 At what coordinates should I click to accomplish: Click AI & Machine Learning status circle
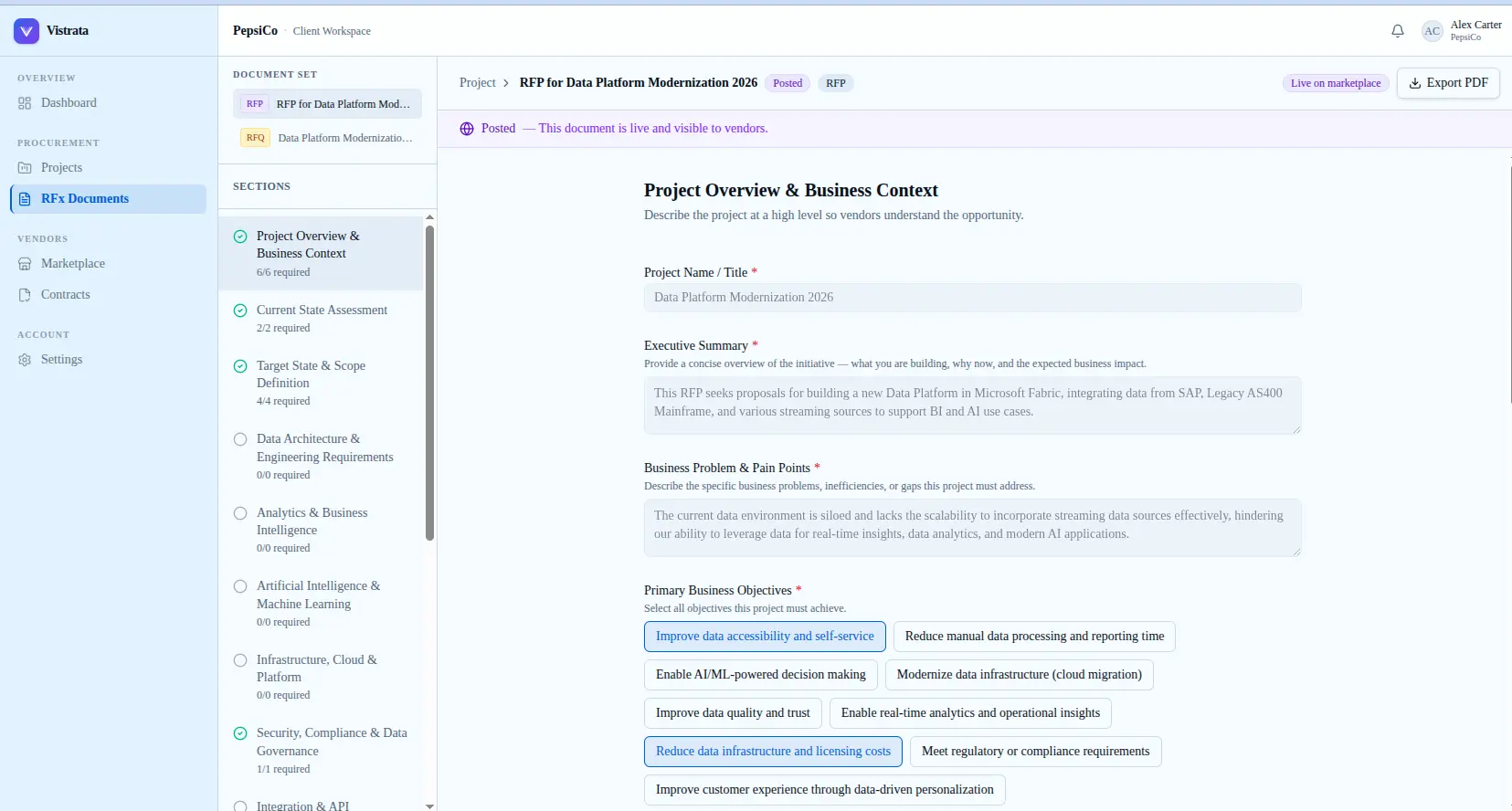240,586
